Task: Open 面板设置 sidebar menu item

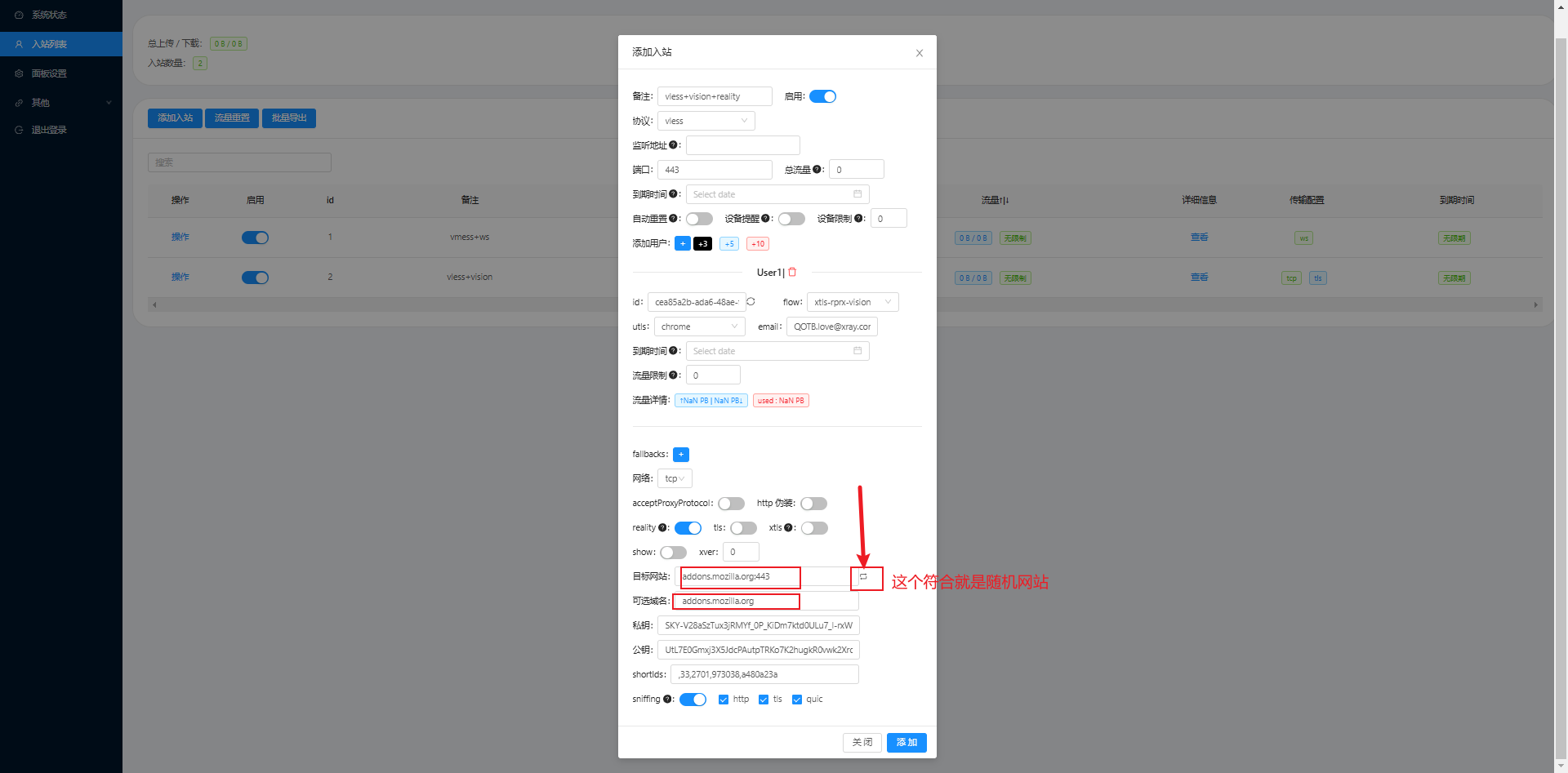Action: (x=61, y=73)
